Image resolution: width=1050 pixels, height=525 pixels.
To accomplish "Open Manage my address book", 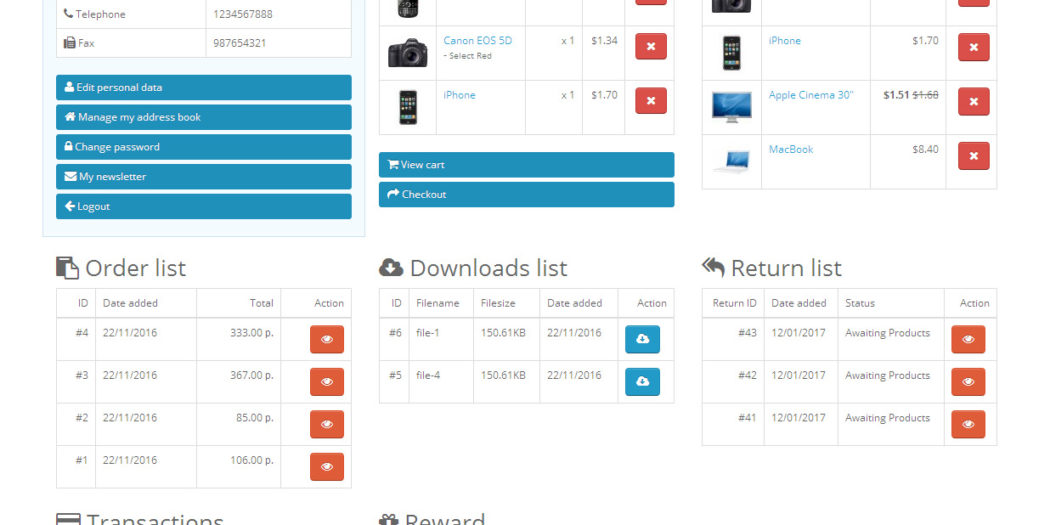I will (204, 117).
